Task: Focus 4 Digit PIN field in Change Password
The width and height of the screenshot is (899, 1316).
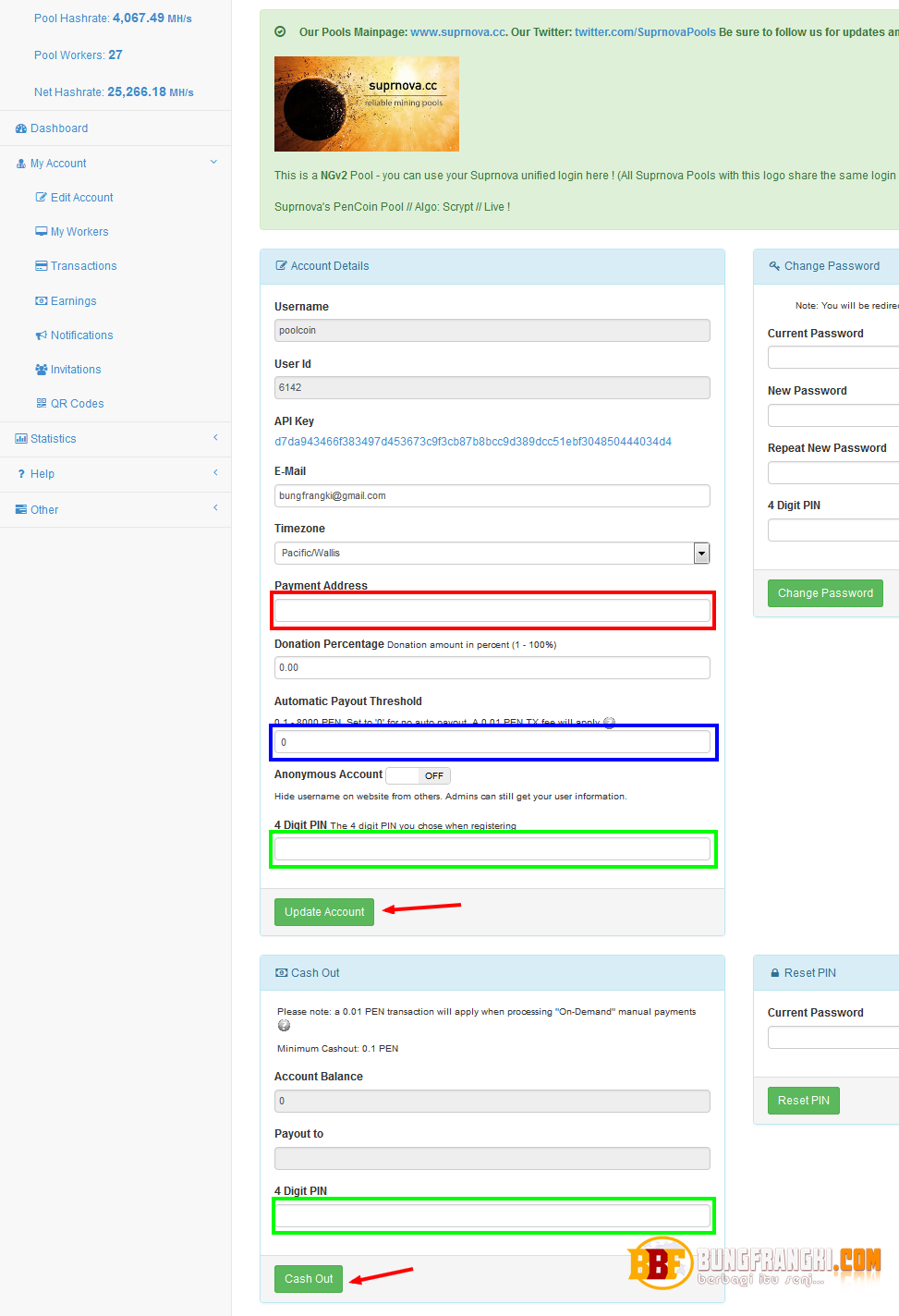Action: click(833, 530)
